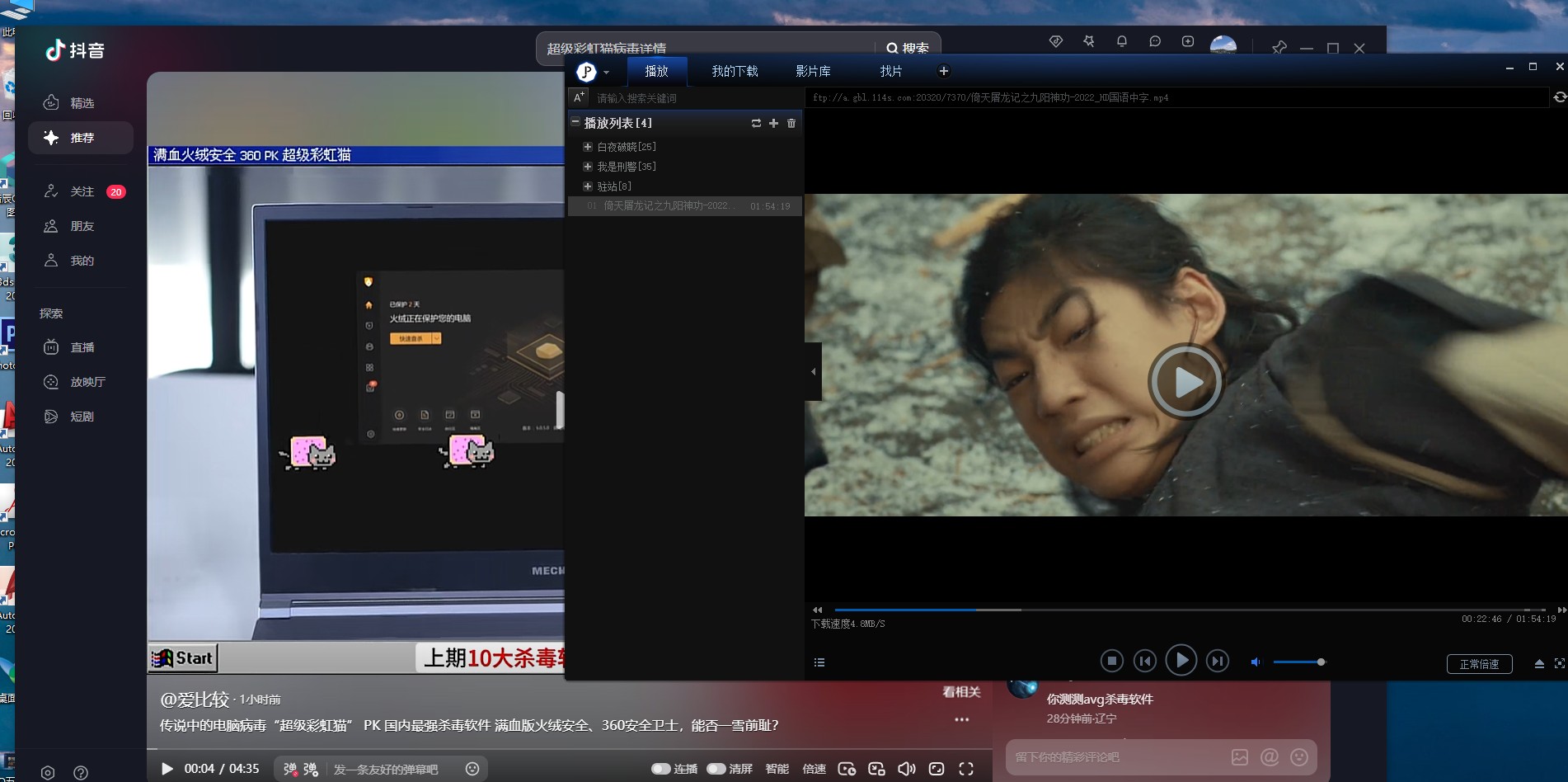Switch to 找片 tab
1568x782 pixels.
point(891,71)
